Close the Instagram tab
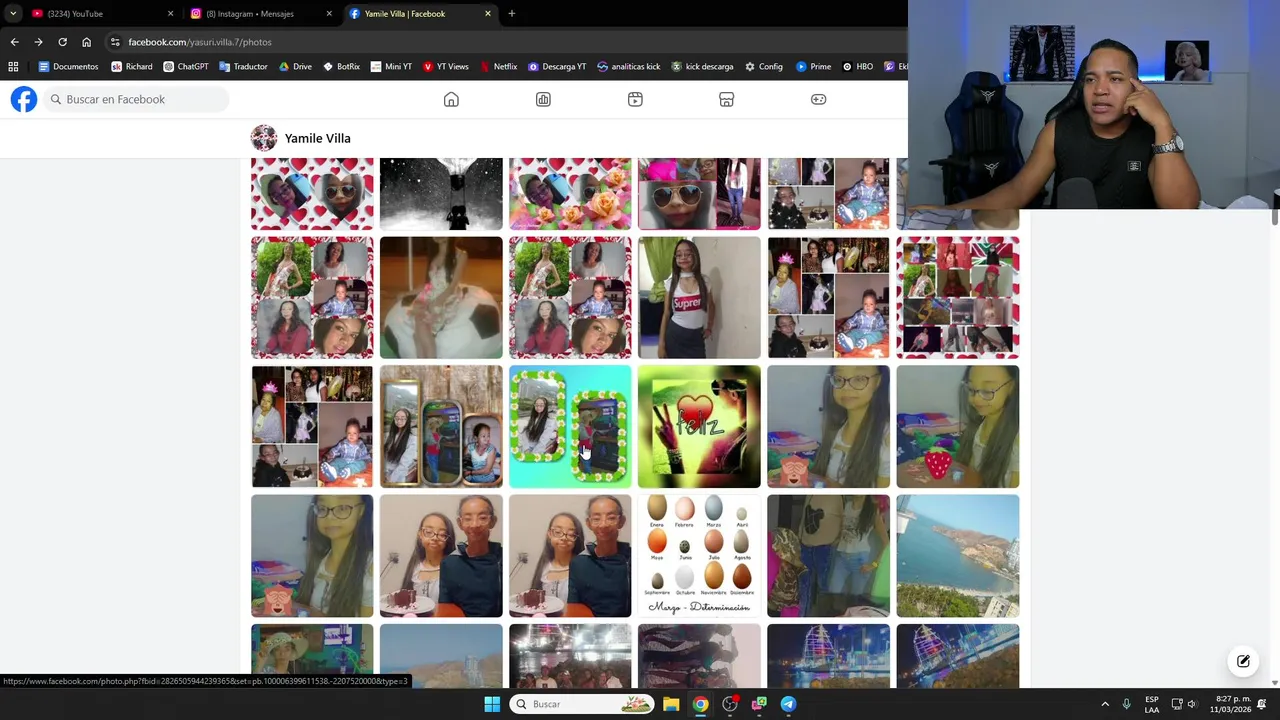The image size is (1280, 720). pyautogui.click(x=329, y=13)
